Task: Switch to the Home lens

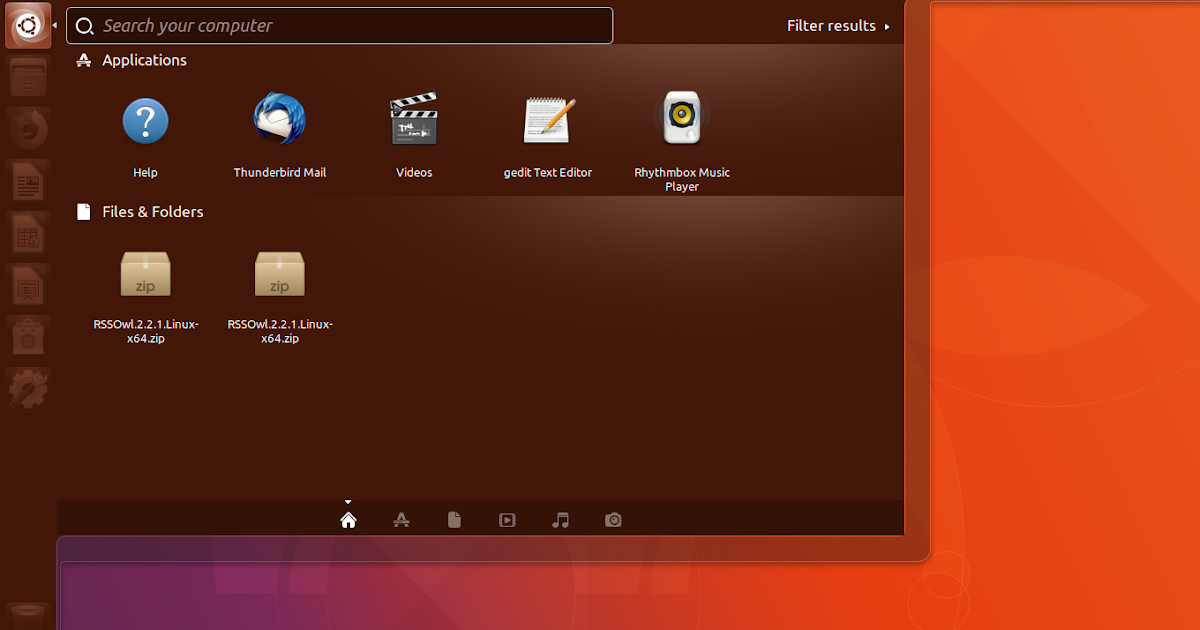Action: coord(348,520)
